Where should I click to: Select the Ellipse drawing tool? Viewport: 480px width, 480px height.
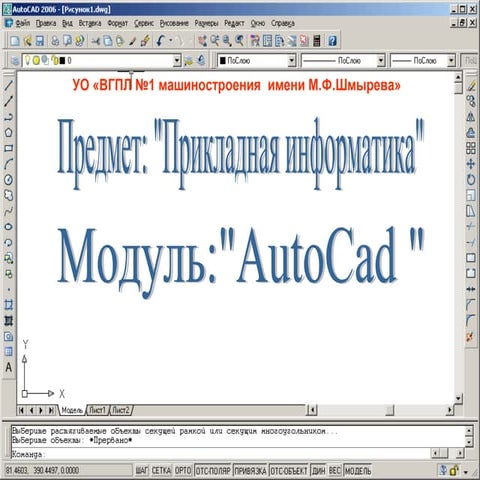pos(9,227)
